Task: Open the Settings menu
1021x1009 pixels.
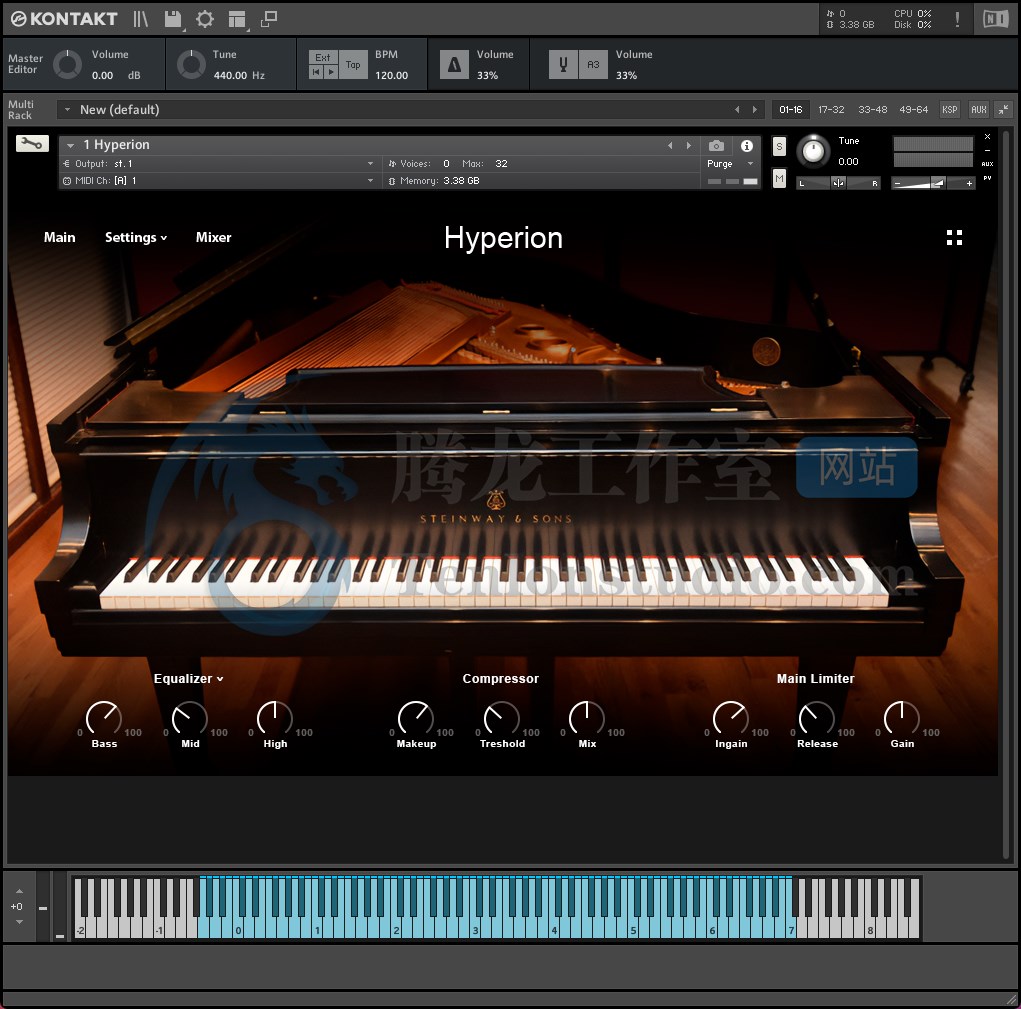Action: click(135, 238)
